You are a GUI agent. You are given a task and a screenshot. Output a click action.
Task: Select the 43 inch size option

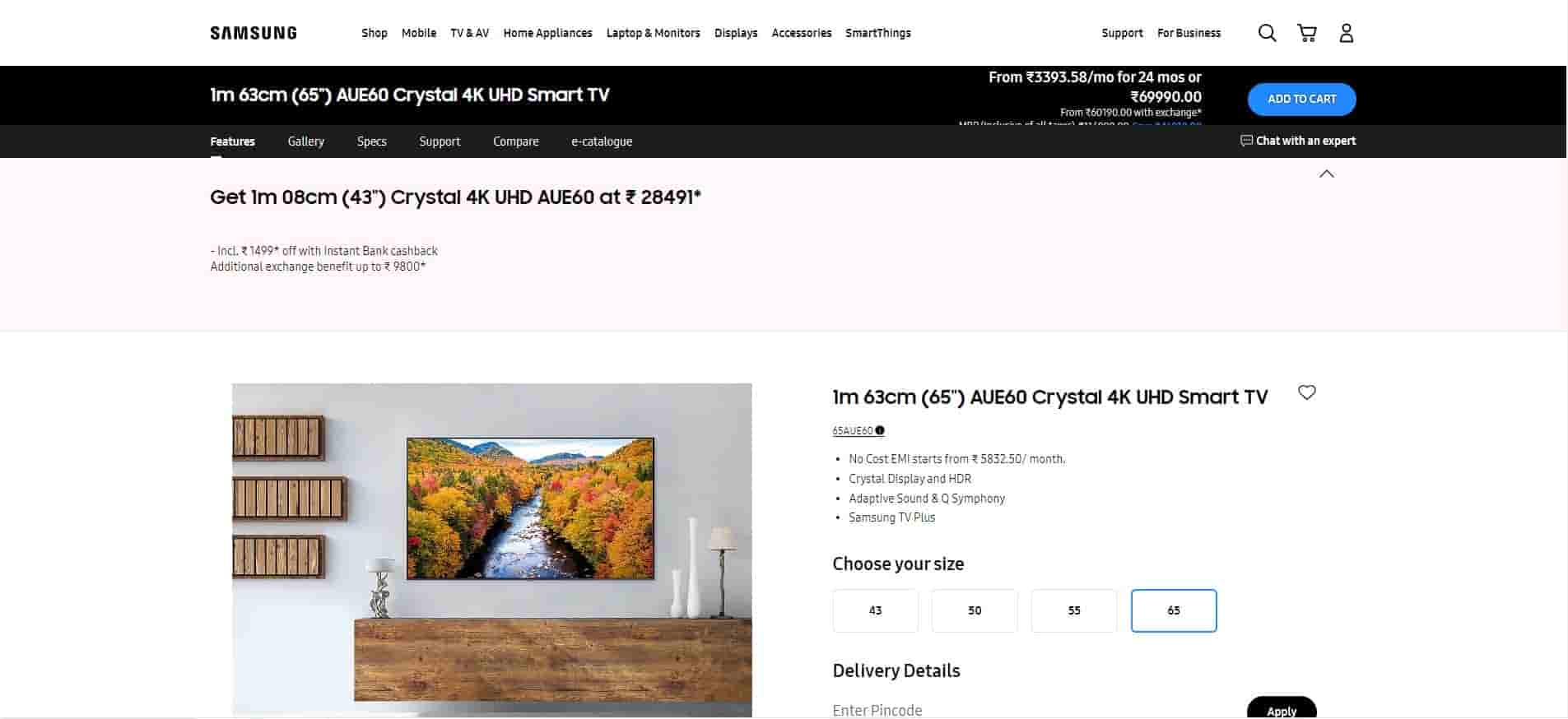[x=875, y=610]
